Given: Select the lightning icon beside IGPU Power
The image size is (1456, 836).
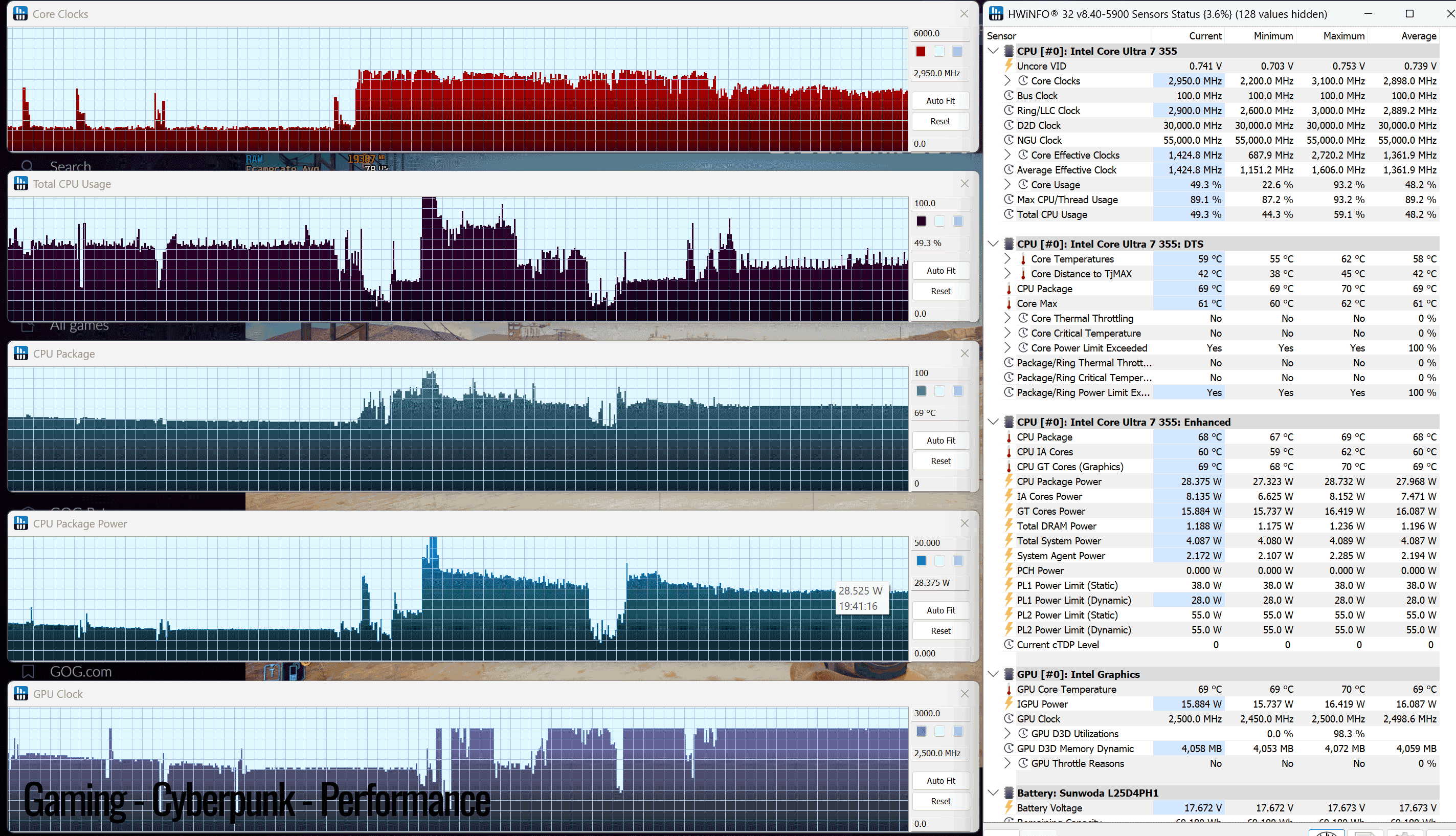Looking at the screenshot, I should (x=1009, y=704).
